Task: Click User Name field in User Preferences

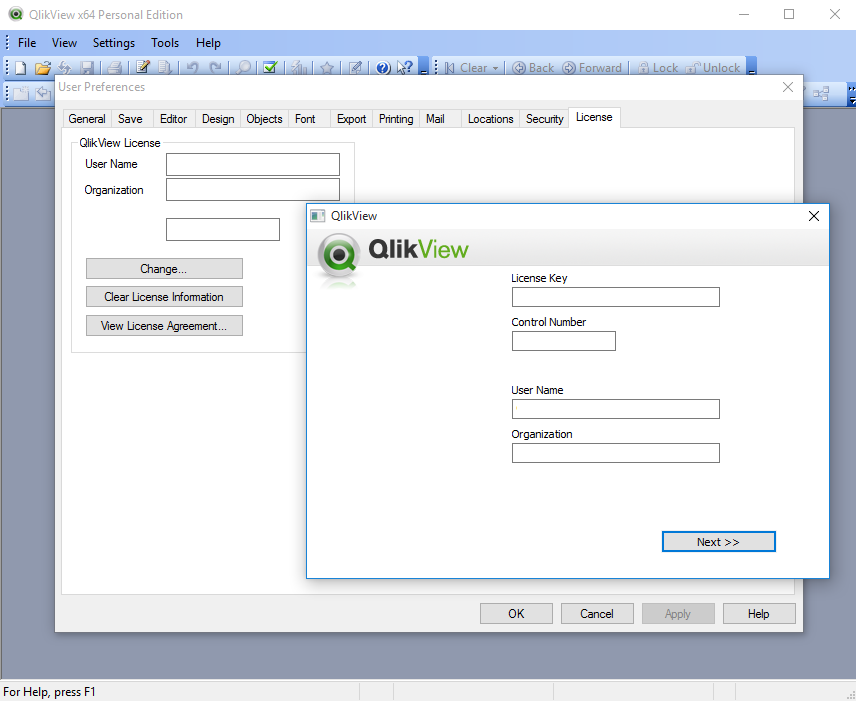Action: 253,164
